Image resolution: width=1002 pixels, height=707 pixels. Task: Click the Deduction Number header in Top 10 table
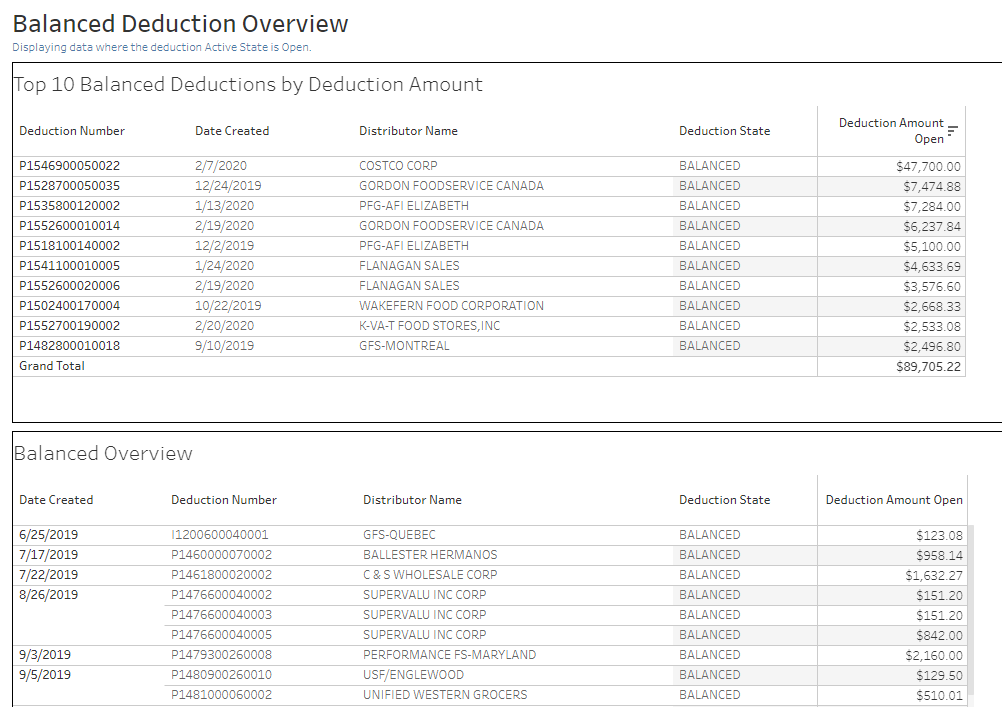[x=72, y=131]
